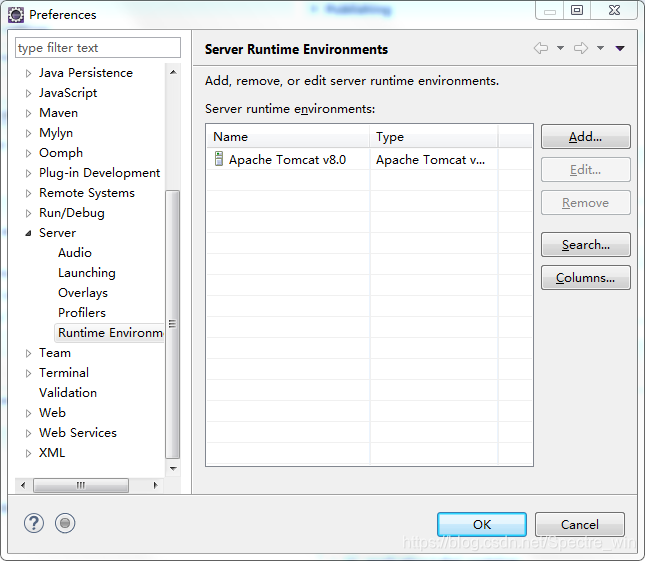This screenshot has height=561, width=645.
Task: Expand the Terminal tree node
Action: (28, 373)
